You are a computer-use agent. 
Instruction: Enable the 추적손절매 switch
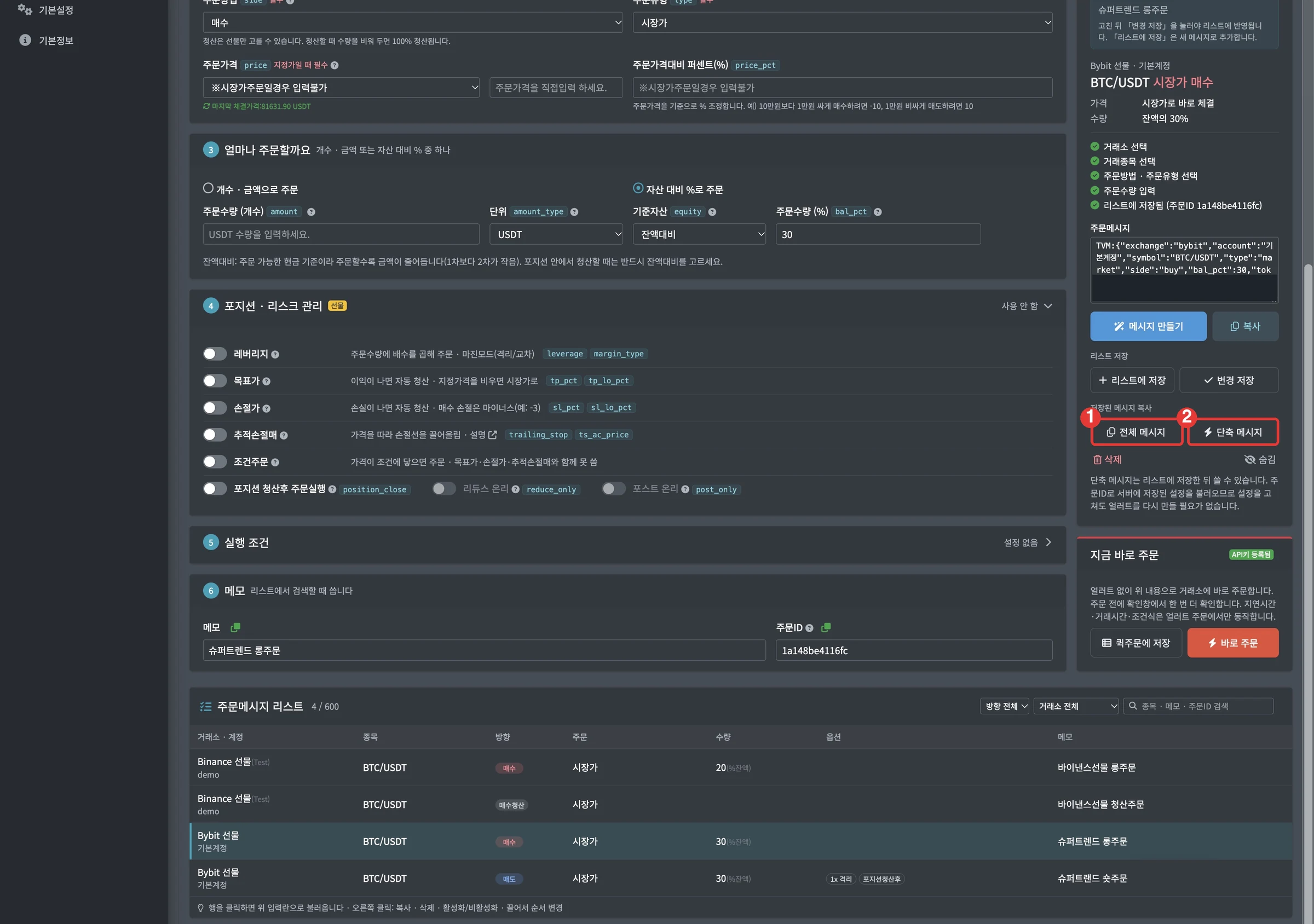point(215,435)
